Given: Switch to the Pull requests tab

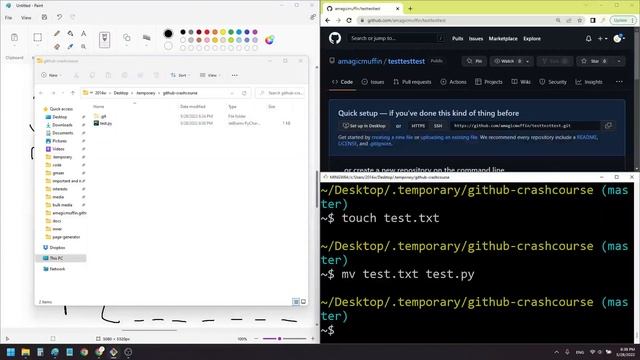Looking at the screenshot, I should tap(412, 82).
